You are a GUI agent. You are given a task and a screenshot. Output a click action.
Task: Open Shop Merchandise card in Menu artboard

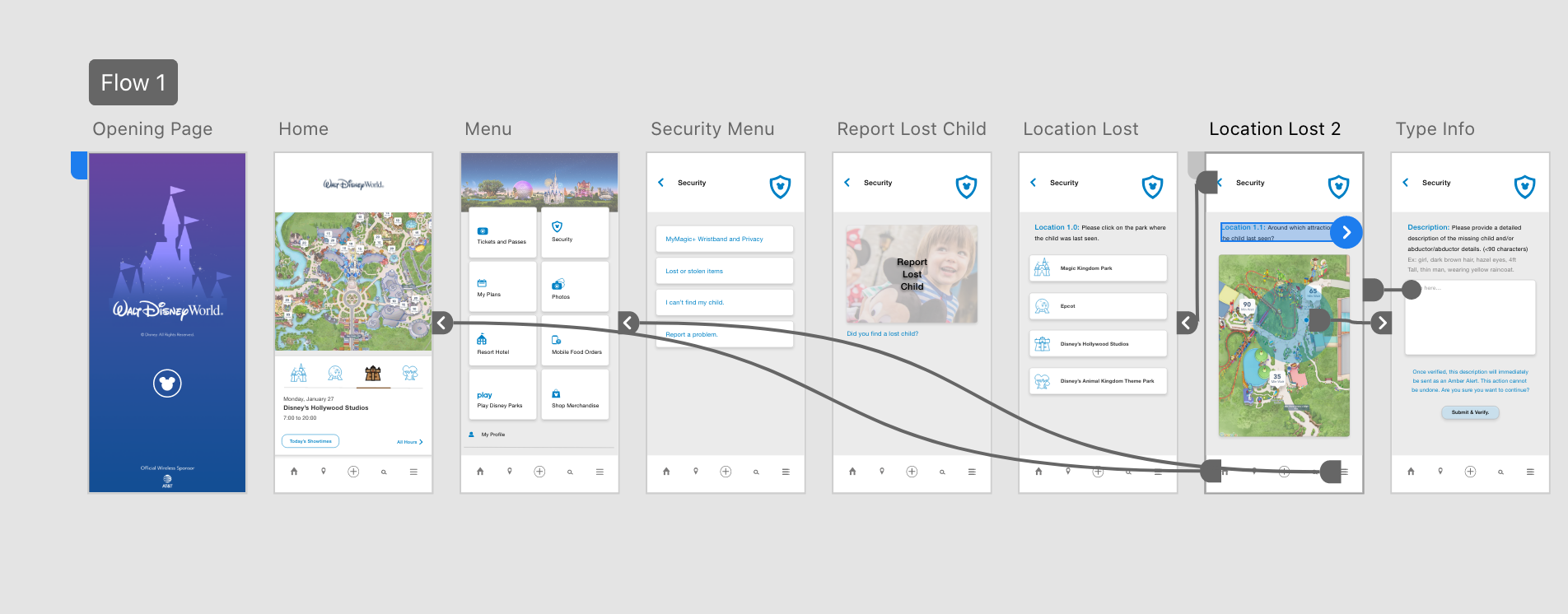[x=575, y=395]
